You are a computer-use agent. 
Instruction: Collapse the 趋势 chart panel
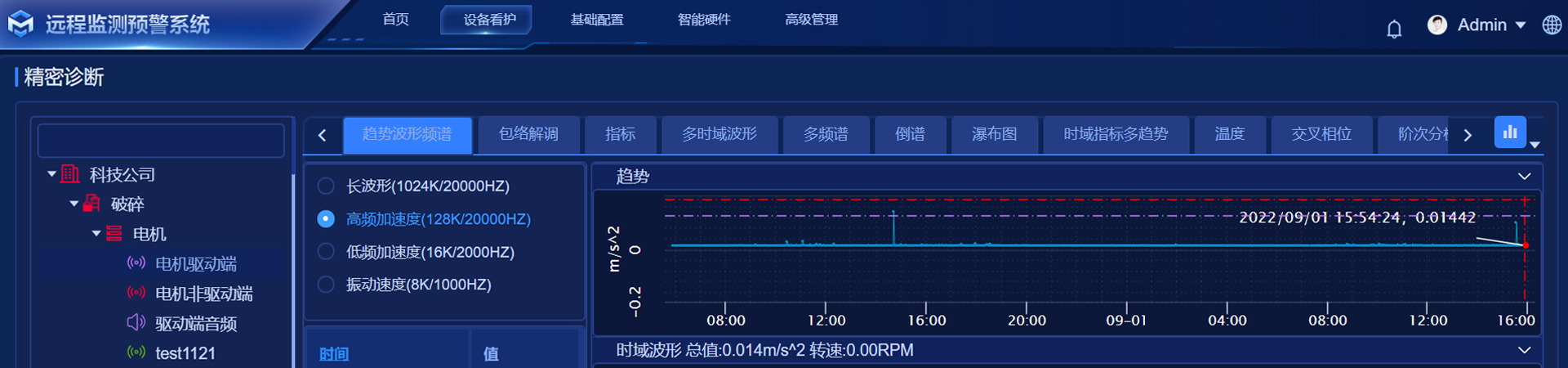pyautogui.click(x=1524, y=177)
